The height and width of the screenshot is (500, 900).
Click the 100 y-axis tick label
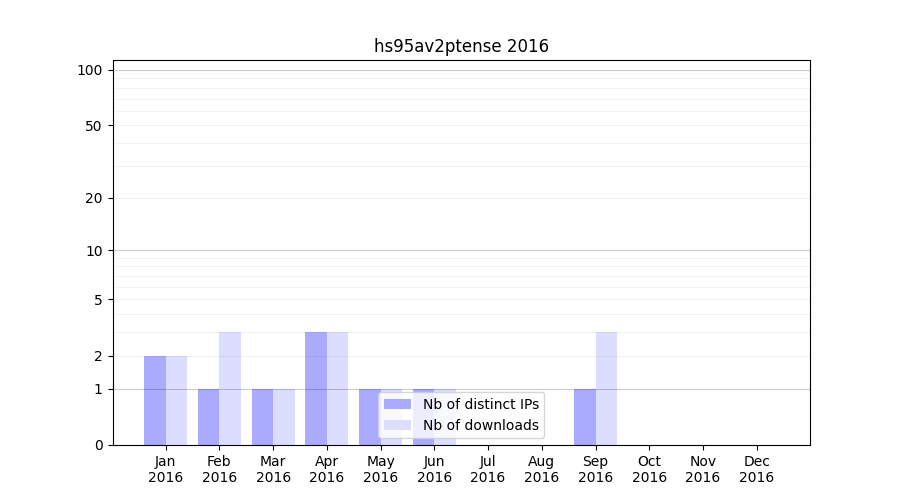pos(90,70)
